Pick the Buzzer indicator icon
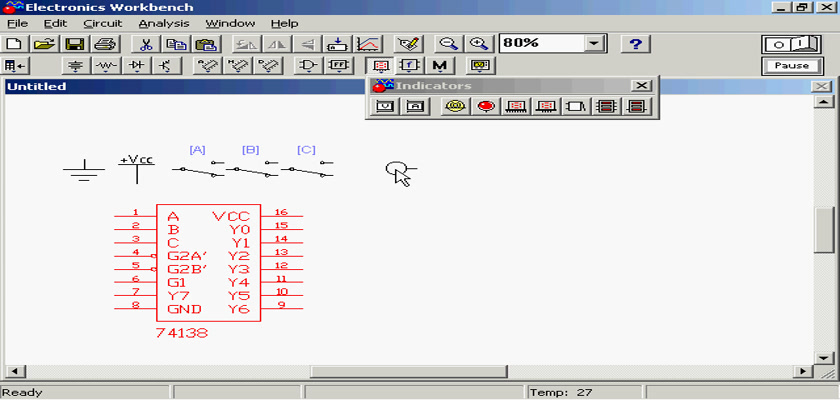The width and height of the screenshot is (840, 400). [x=575, y=106]
